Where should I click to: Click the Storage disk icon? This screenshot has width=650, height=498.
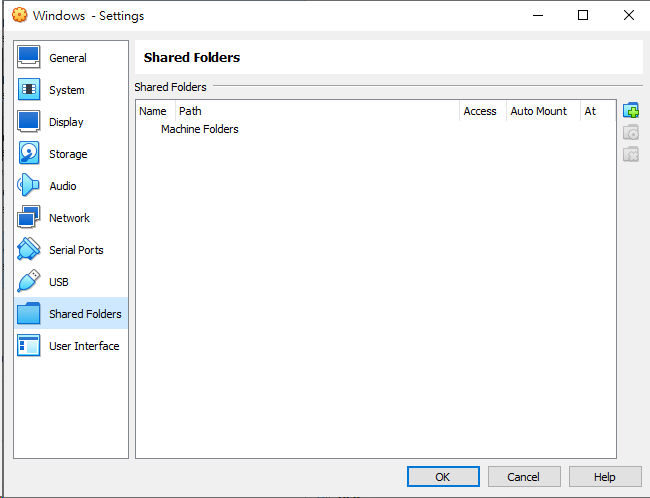29,154
